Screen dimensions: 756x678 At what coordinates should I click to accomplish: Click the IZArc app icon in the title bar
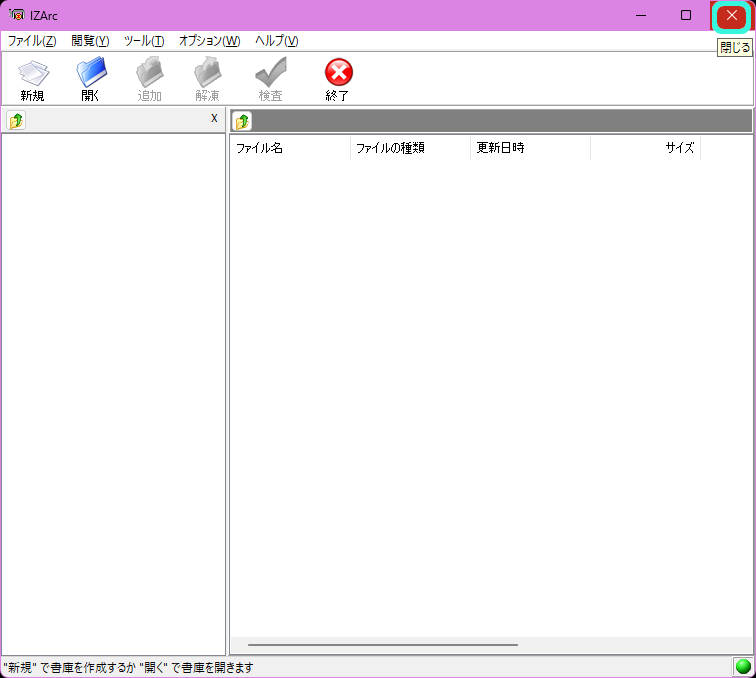pos(16,15)
